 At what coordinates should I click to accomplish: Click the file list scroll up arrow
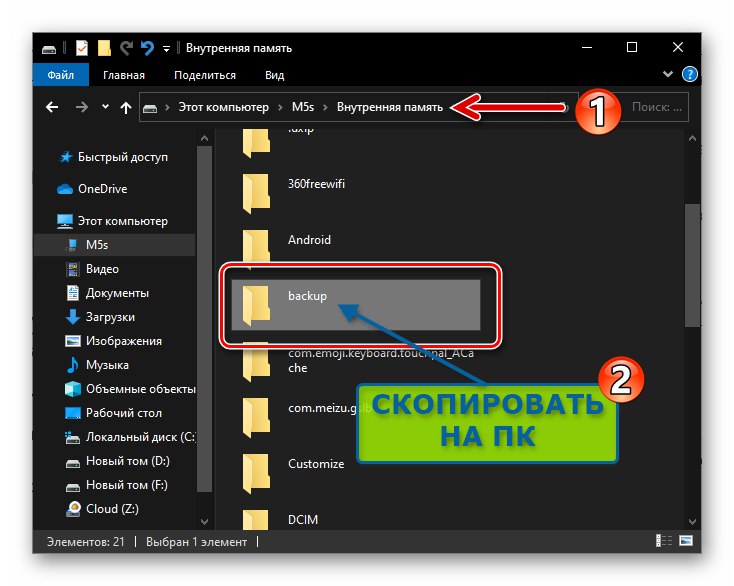pos(692,139)
